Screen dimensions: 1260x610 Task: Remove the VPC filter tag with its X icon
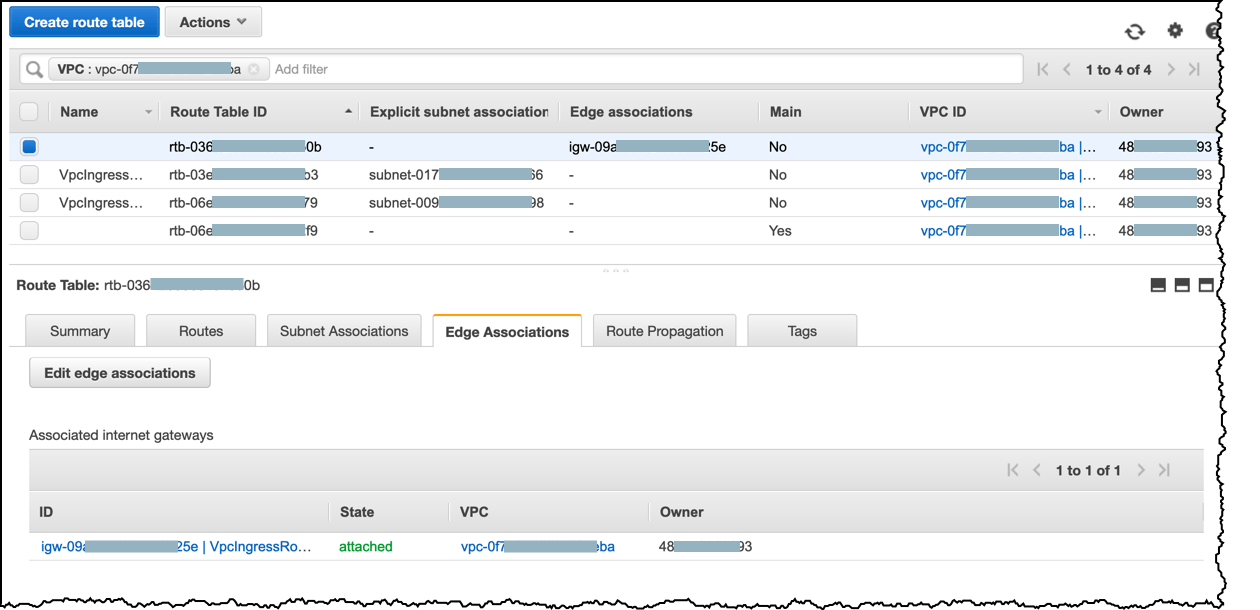pos(253,68)
